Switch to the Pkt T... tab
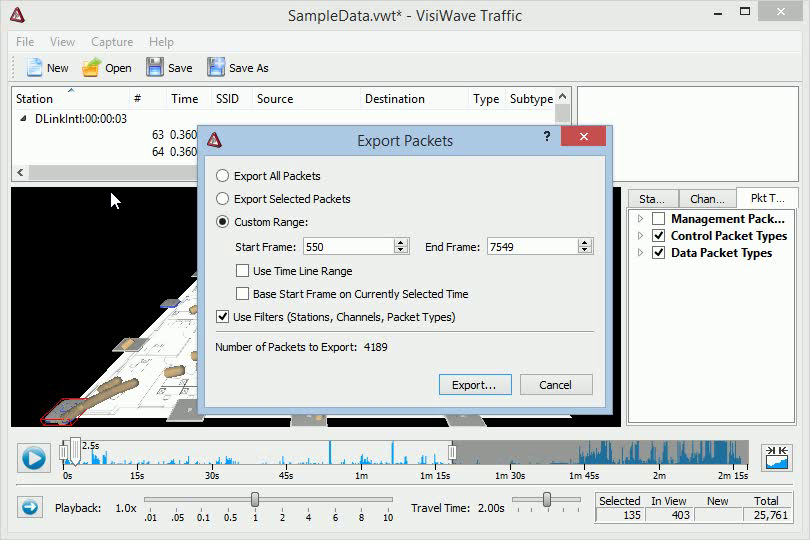810x540 pixels. point(767,198)
